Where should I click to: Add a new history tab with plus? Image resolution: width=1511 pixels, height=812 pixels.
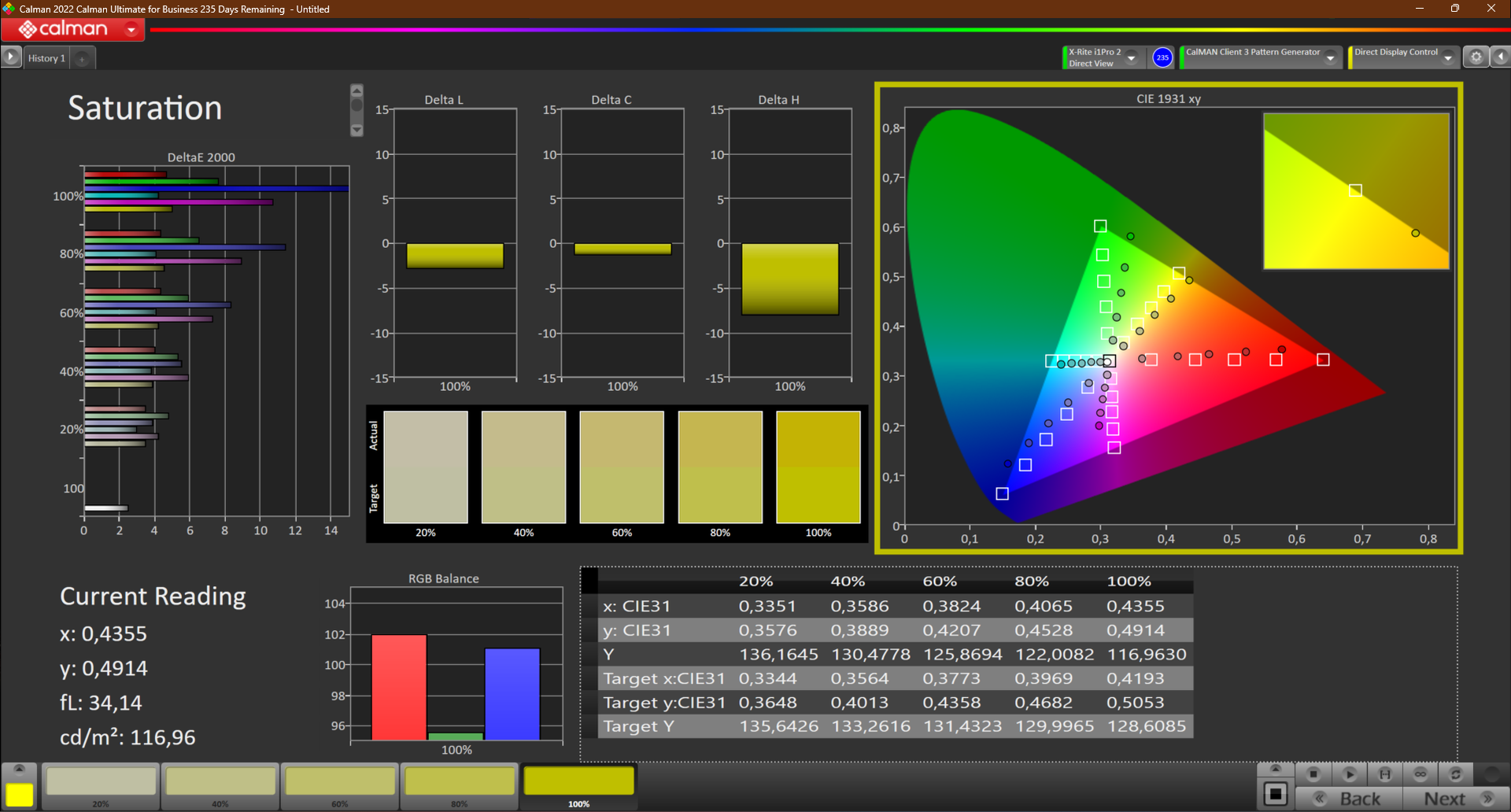(82, 58)
